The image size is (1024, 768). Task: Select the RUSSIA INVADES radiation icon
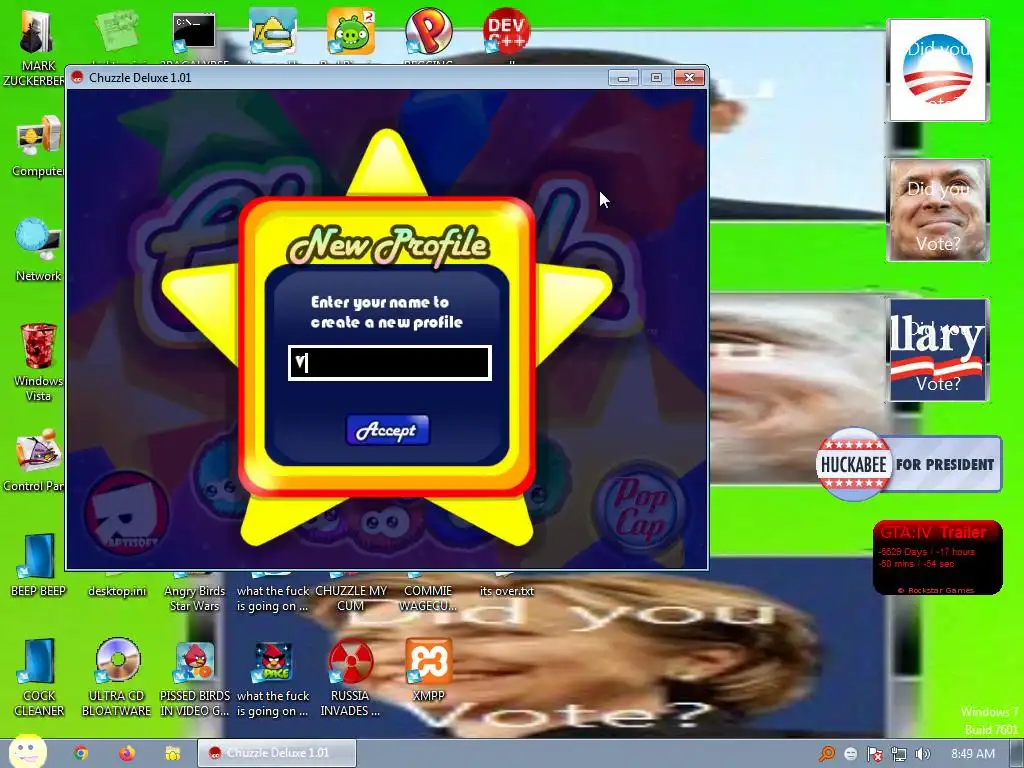[351, 661]
